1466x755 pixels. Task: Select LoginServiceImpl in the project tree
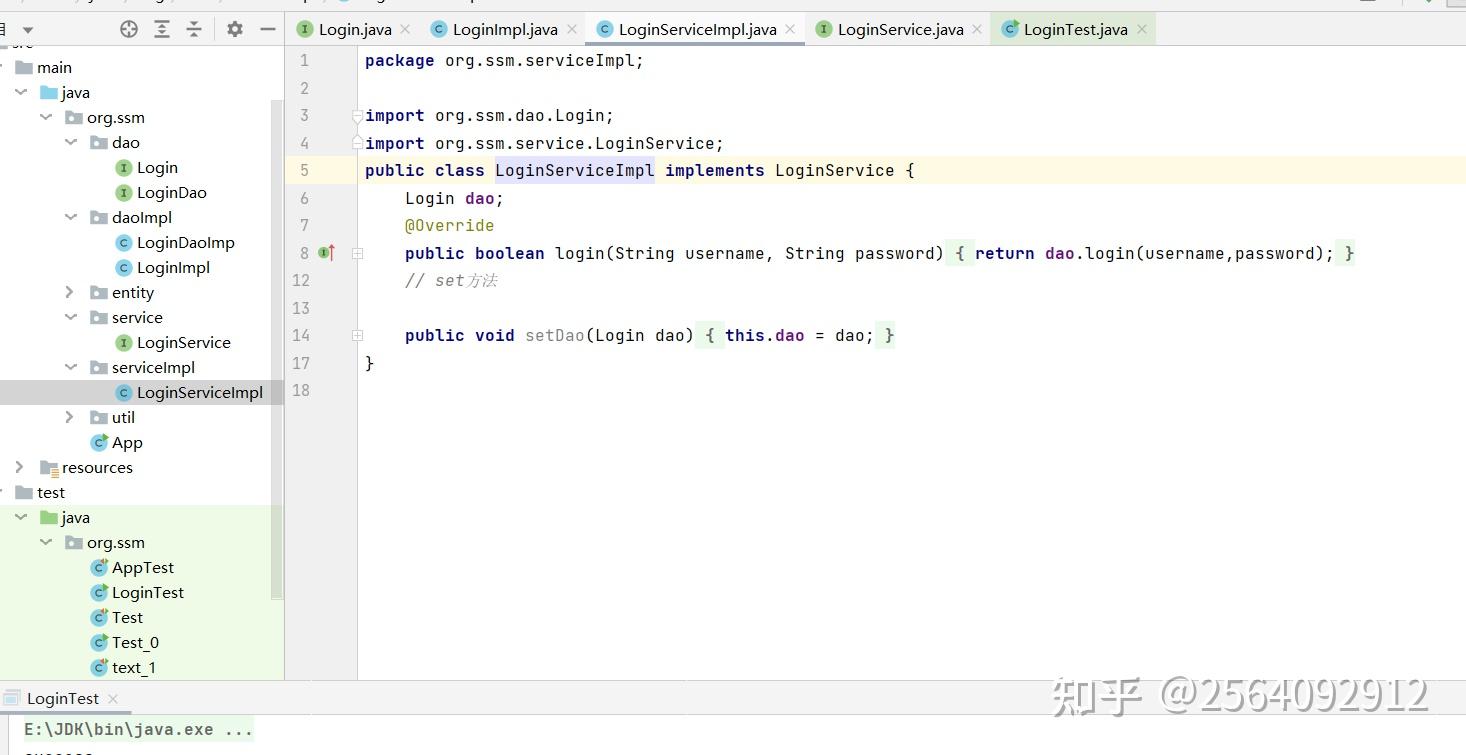[200, 392]
